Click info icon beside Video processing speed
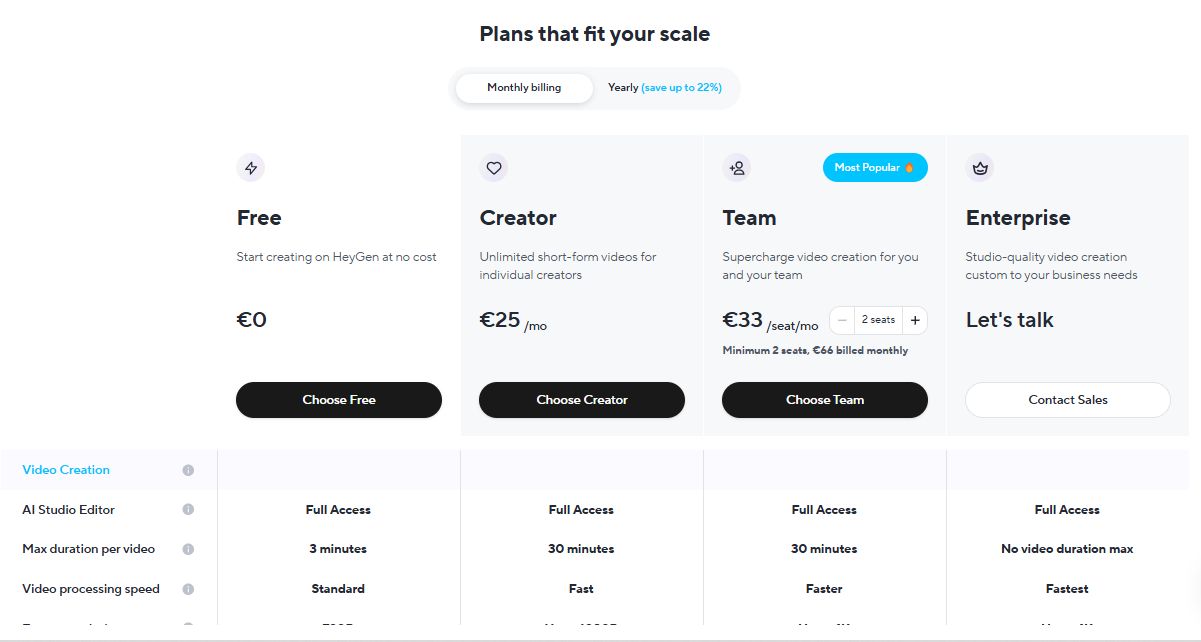The width and height of the screenshot is (1201, 642). tap(188, 589)
